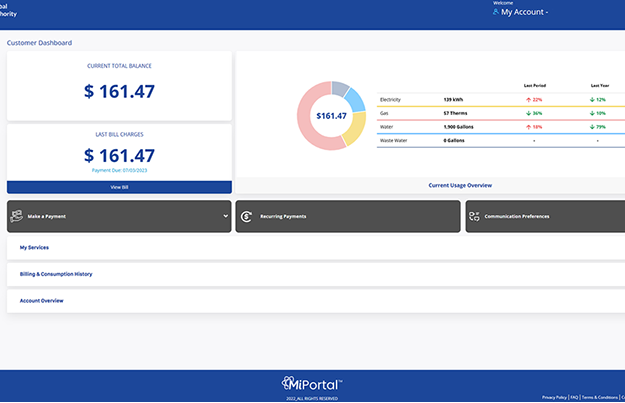Open the FAQ footer link
625x403 pixels.
tap(574, 397)
